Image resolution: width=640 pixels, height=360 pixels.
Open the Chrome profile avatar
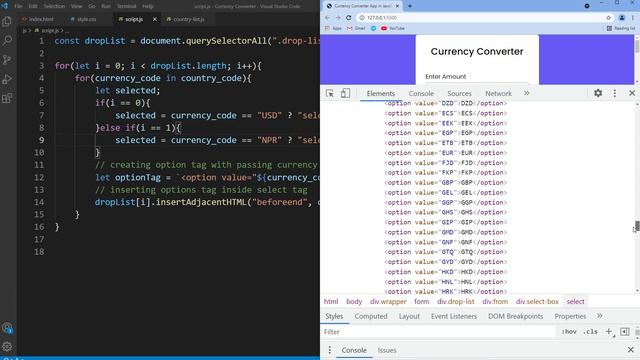pyautogui.click(x=622, y=18)
